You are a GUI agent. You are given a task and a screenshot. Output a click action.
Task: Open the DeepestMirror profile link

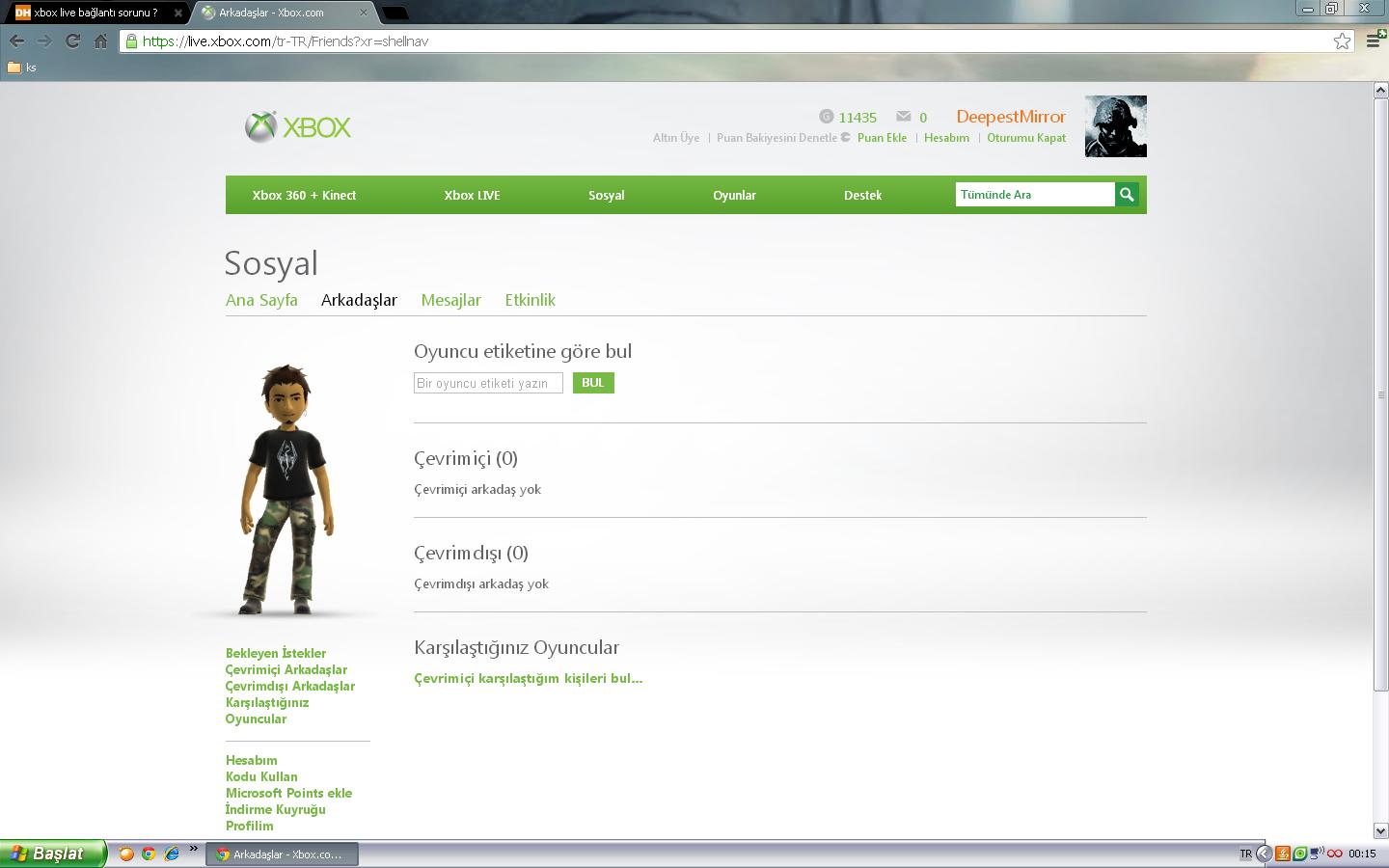[1011, 117]
